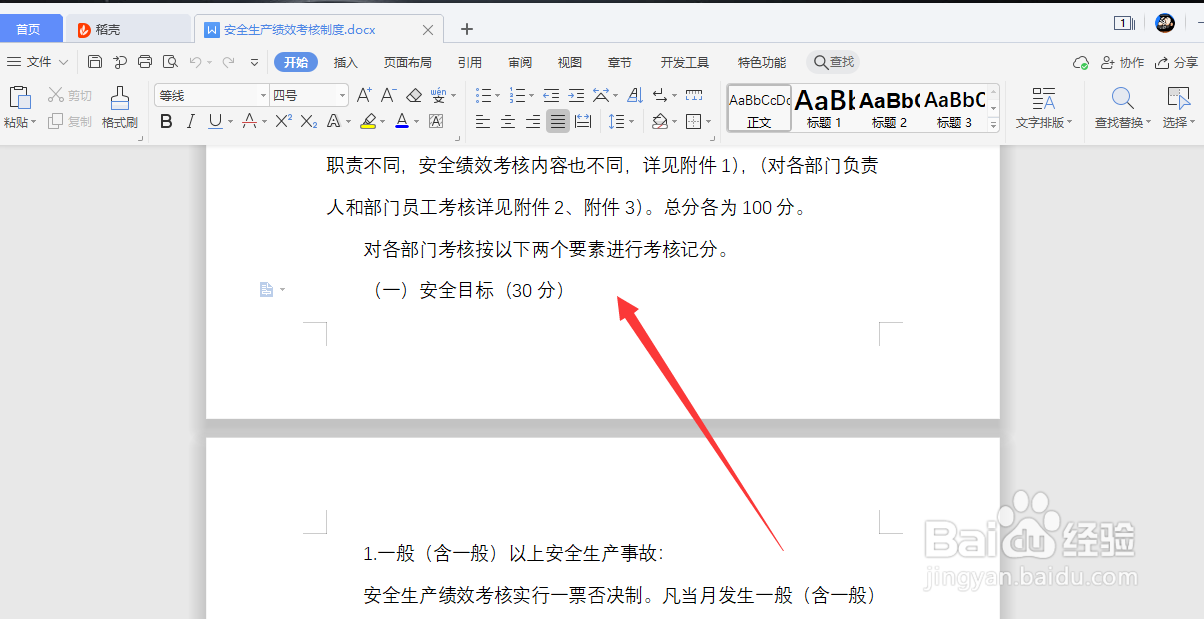
Task: Apply subscript with the X₂ icon
Action: tap(309, 121)
